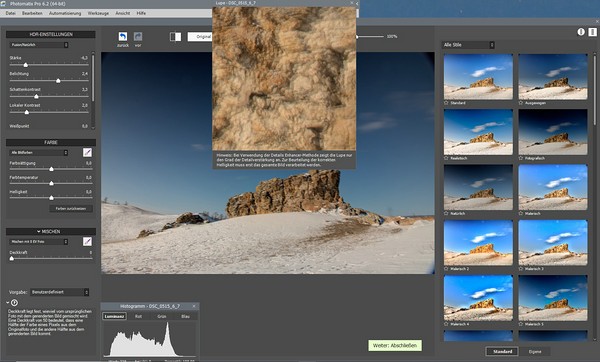
Task: Favorite the Realistisch preset star
Action: click(x=446, y=158)
